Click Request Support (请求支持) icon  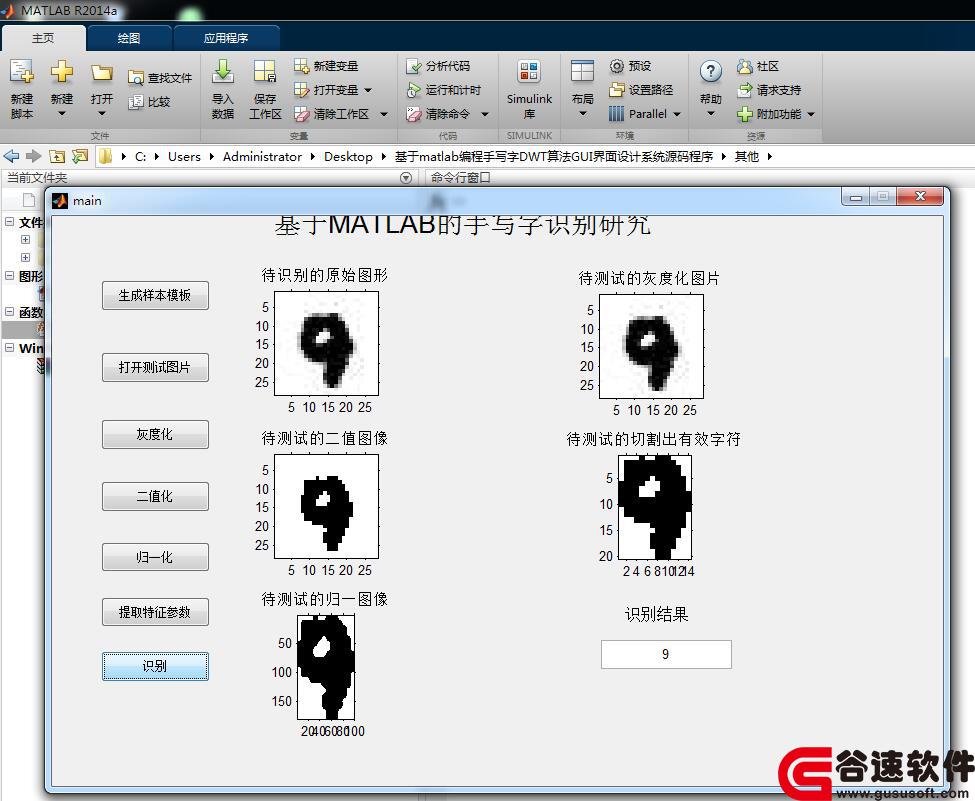744,90
